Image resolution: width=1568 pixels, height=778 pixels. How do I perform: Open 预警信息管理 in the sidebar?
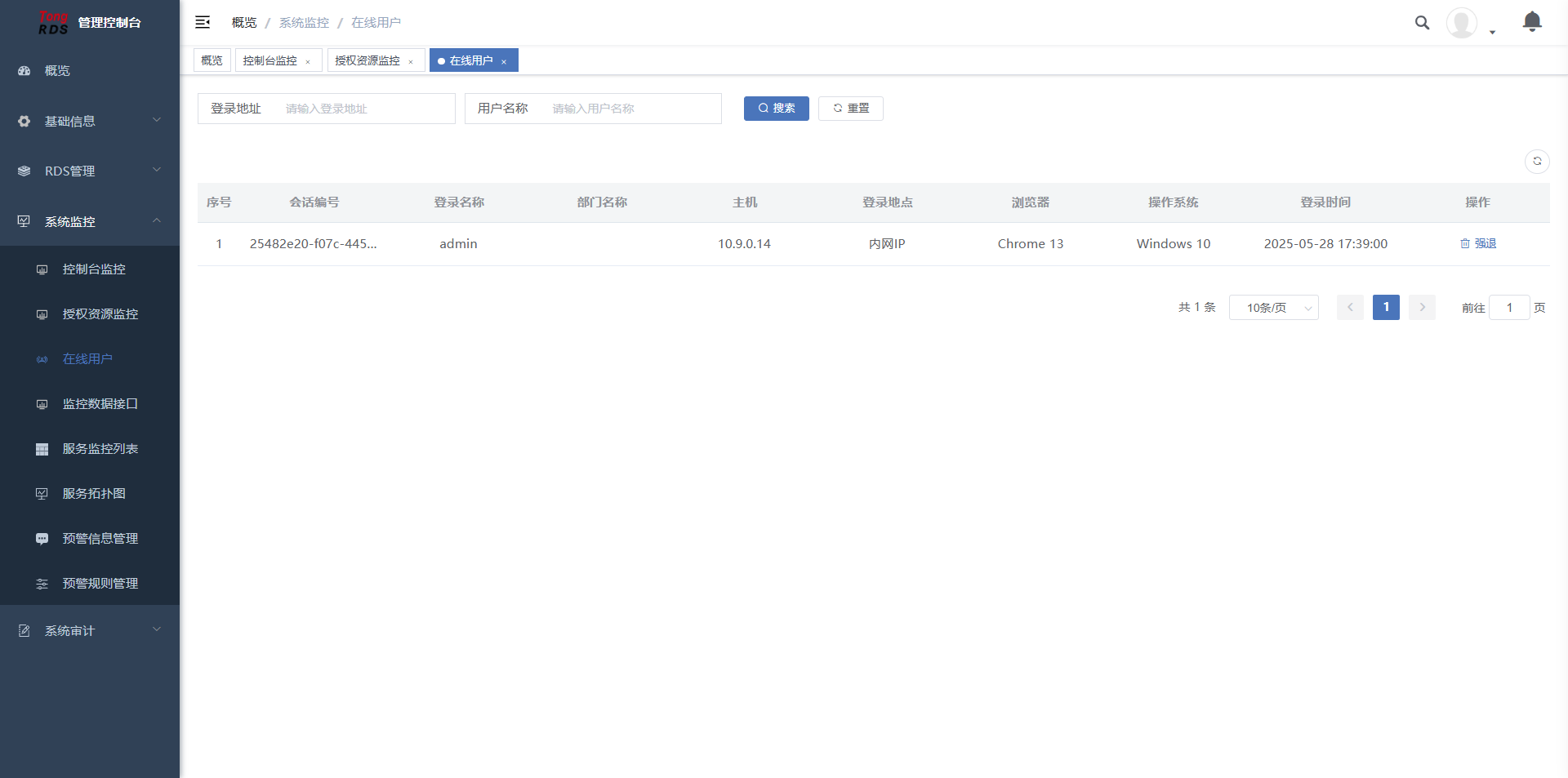tap(90, 539)
